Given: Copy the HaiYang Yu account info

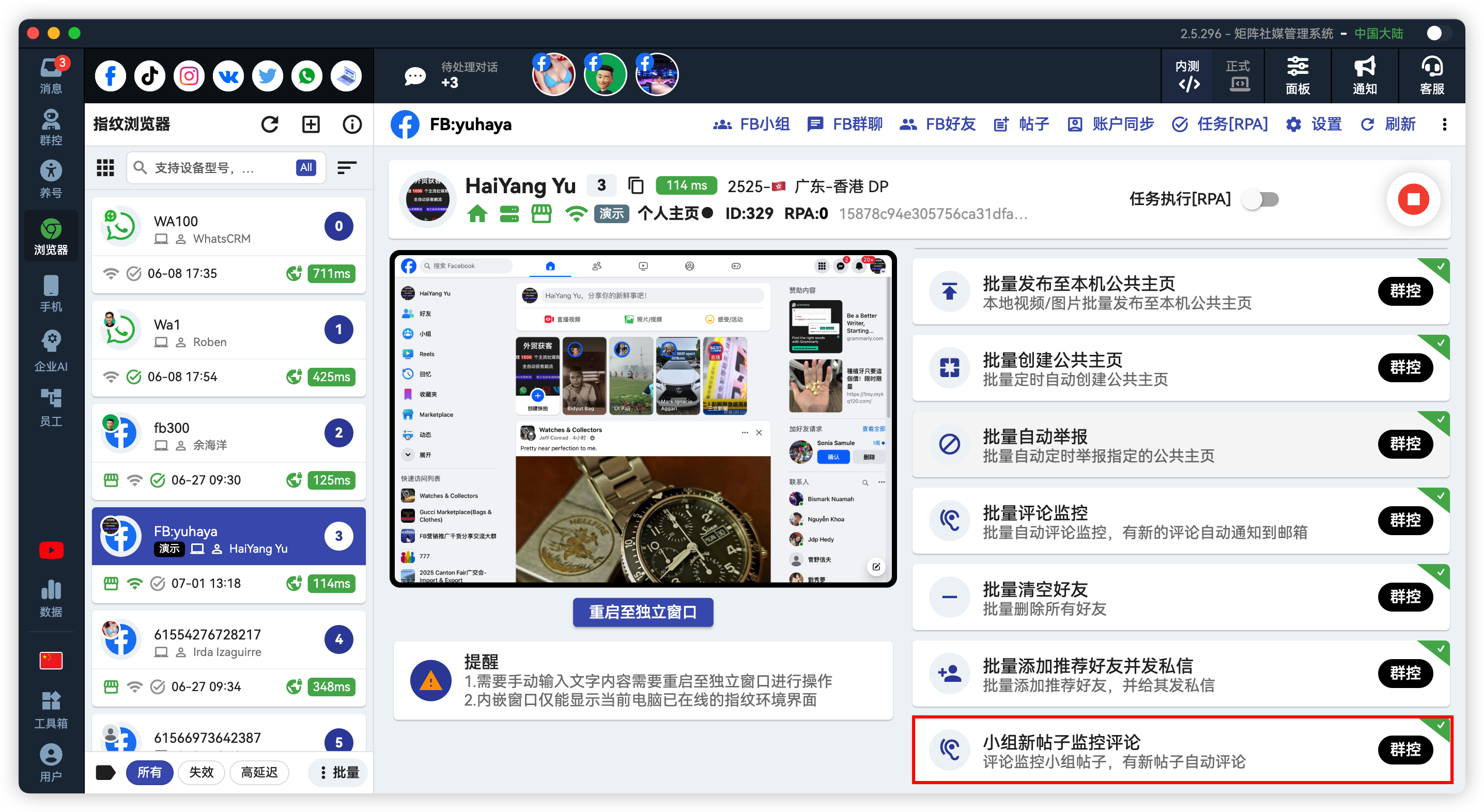Looking at the screenshot, I should tap(636, 185).
